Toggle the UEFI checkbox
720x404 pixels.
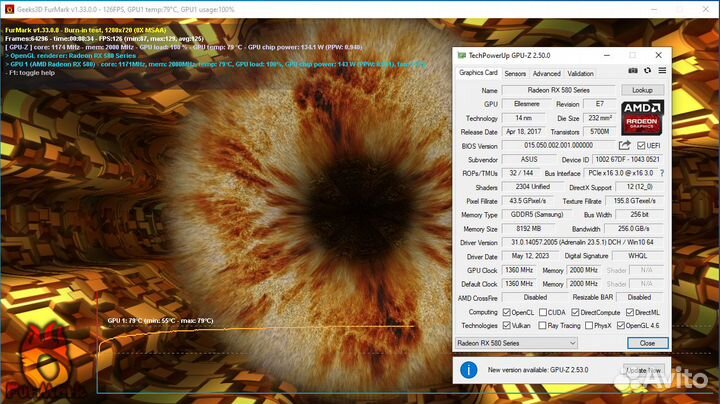click(641, 146)
